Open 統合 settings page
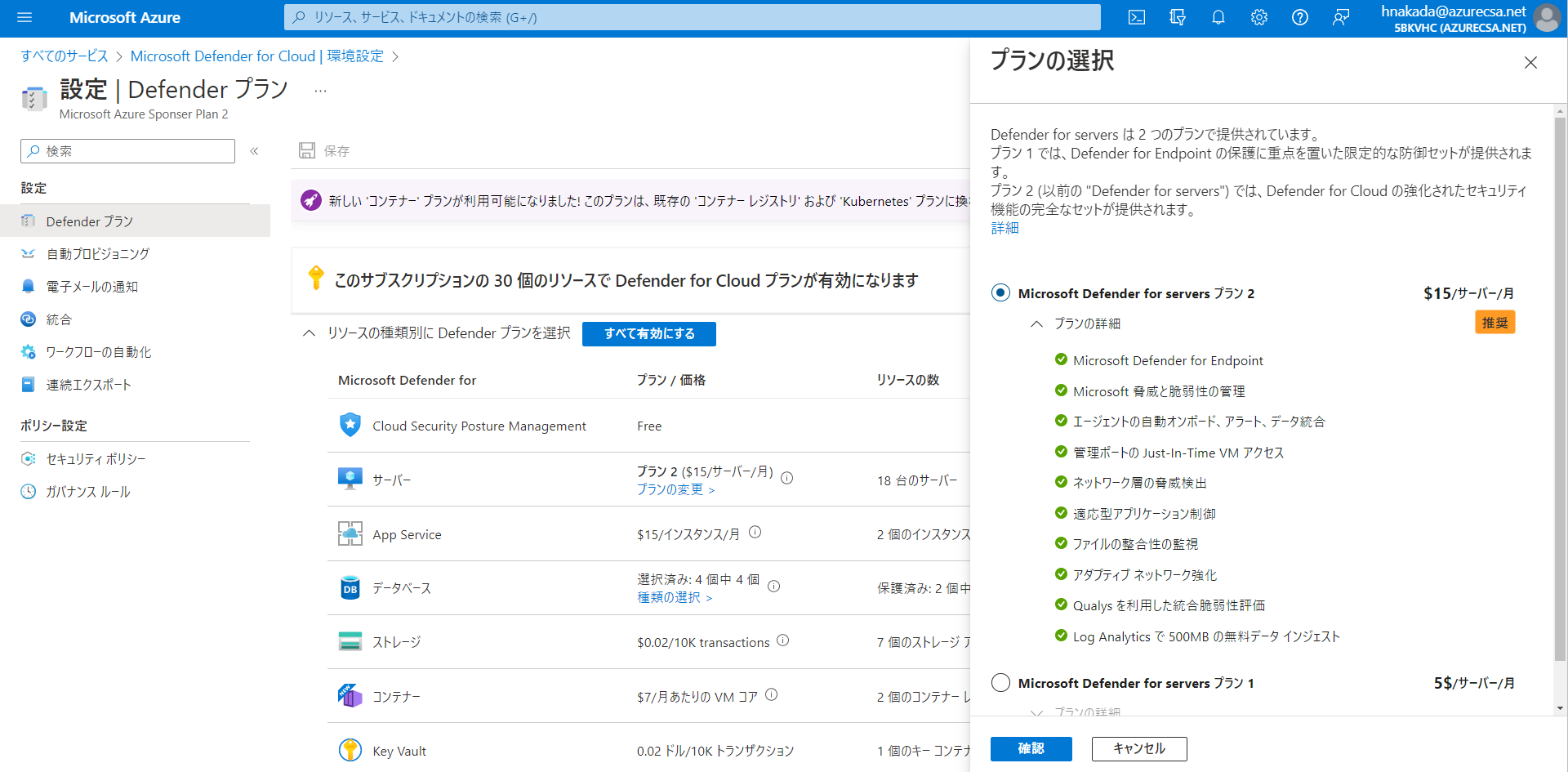Image resolution: width=1568 pixels, height=772 pixels. [135, 319]
